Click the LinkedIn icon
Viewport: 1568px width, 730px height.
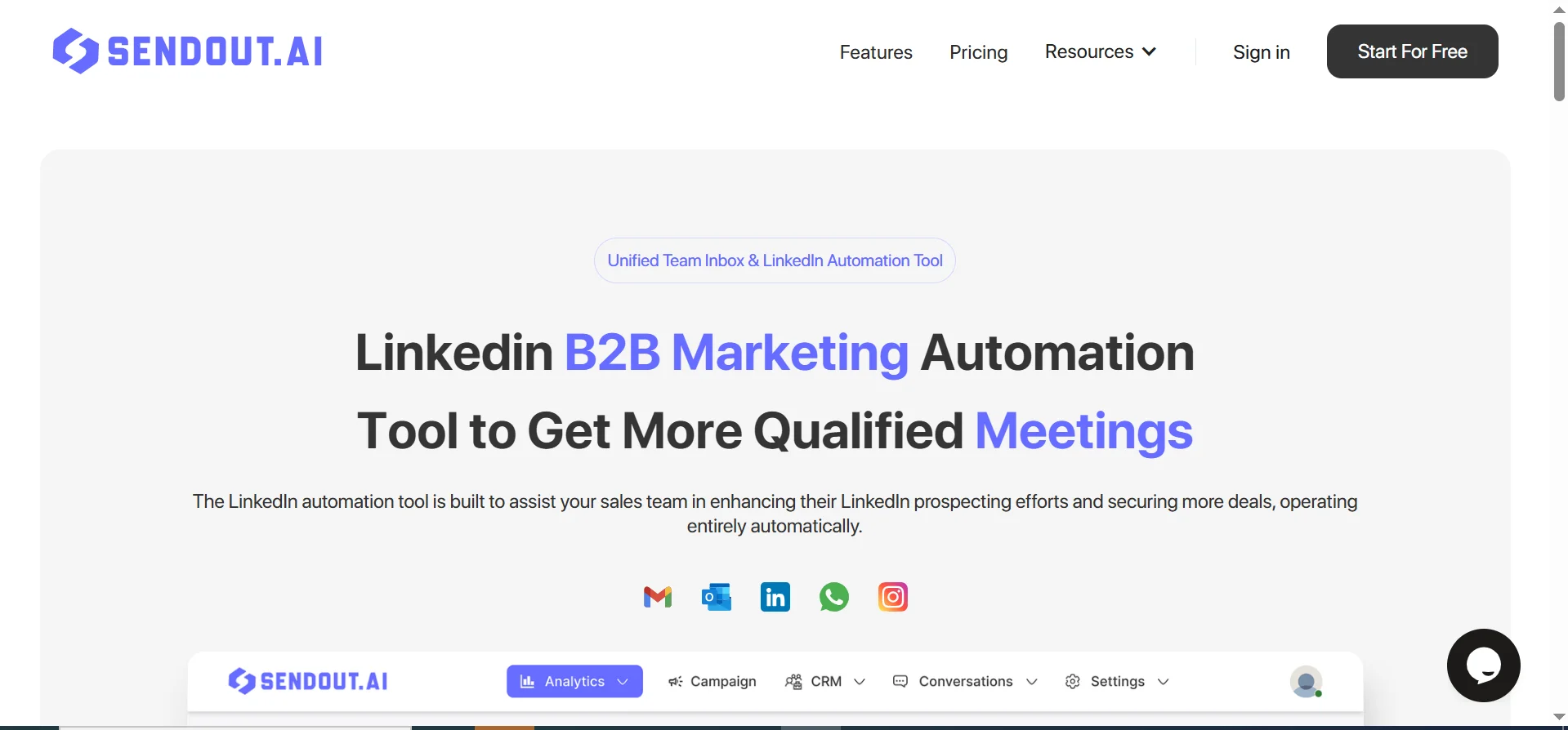point(775,597)
